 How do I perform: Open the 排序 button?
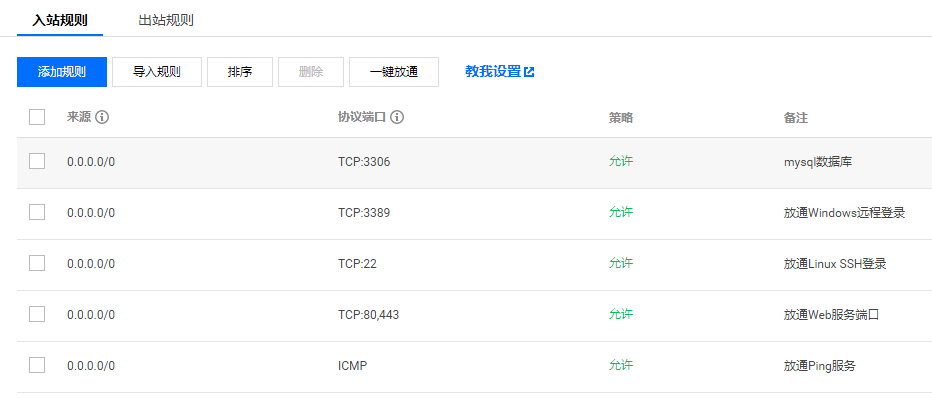click(240, 72)
